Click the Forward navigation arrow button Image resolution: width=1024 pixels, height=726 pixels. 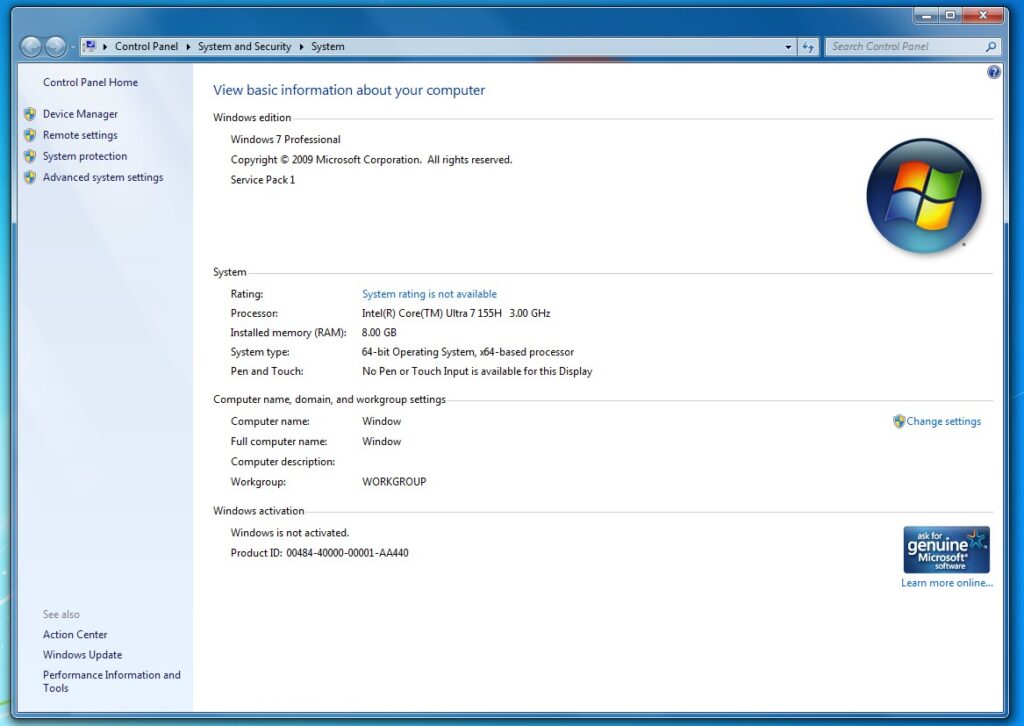pos(56,47)
